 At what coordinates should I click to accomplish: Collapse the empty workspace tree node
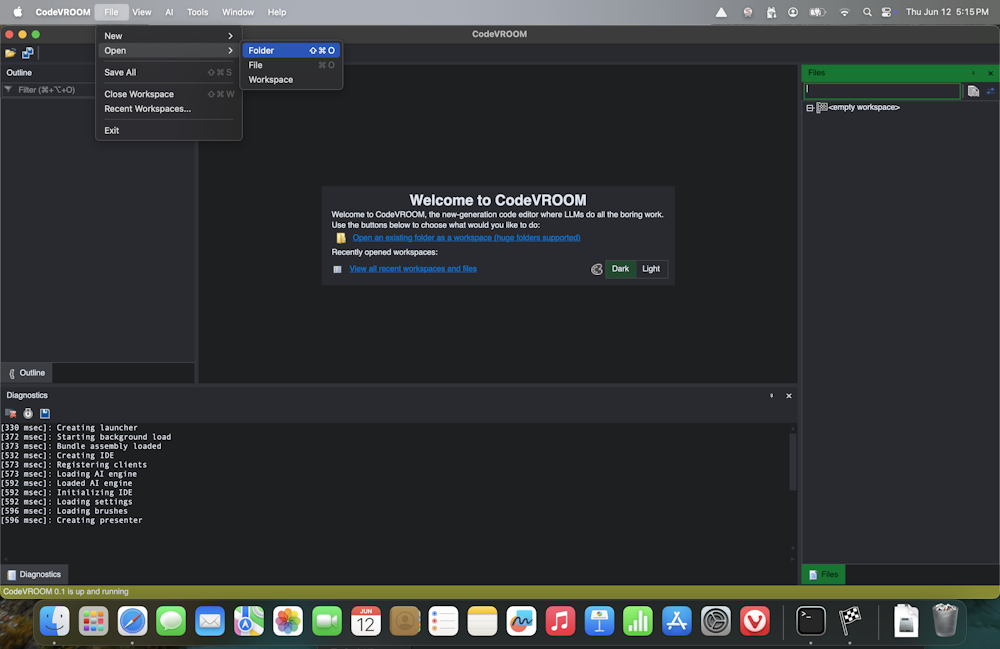(x=809, y=108)
